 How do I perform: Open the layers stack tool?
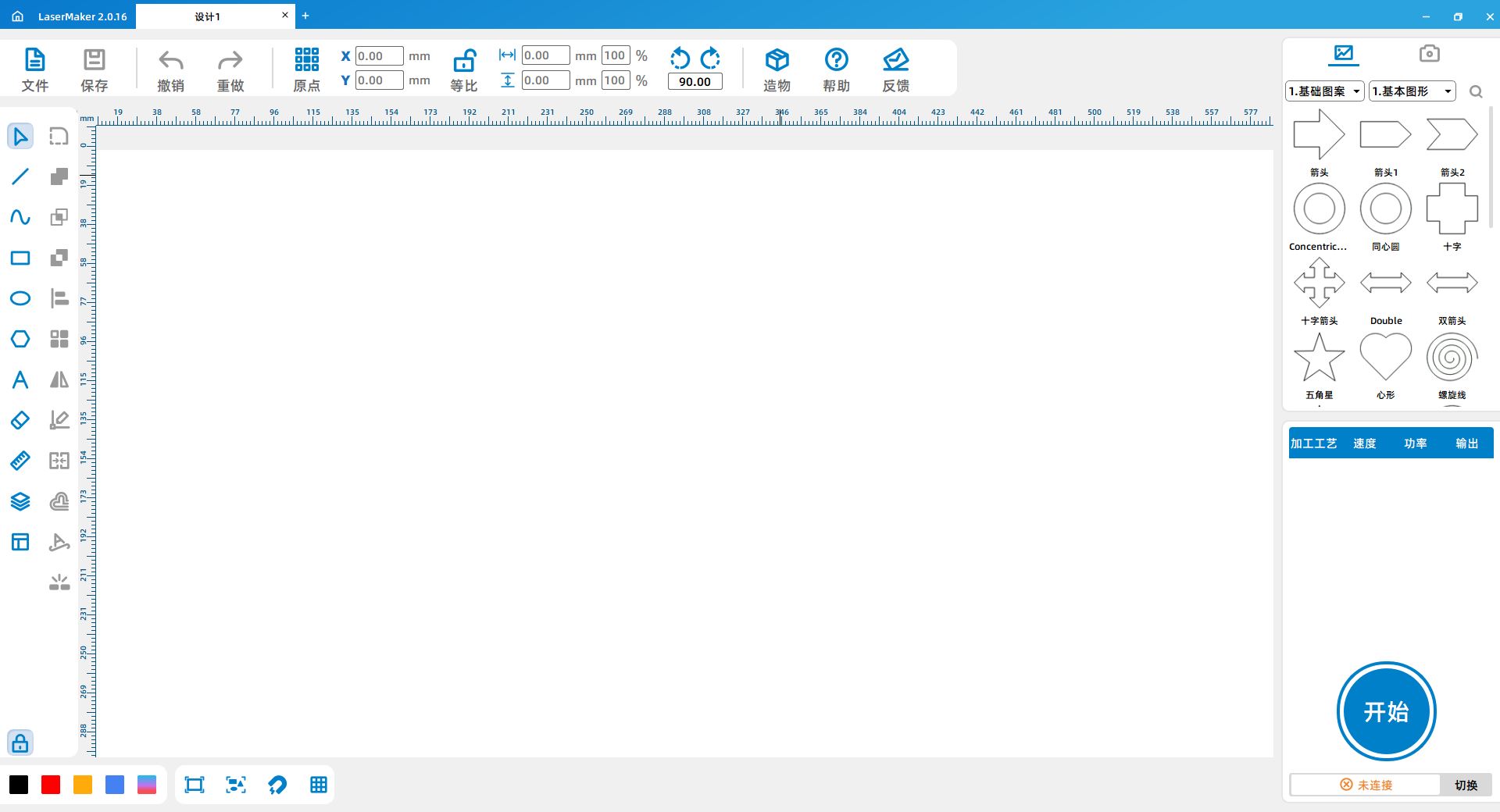pyautogui.click(x=20, y=501)
